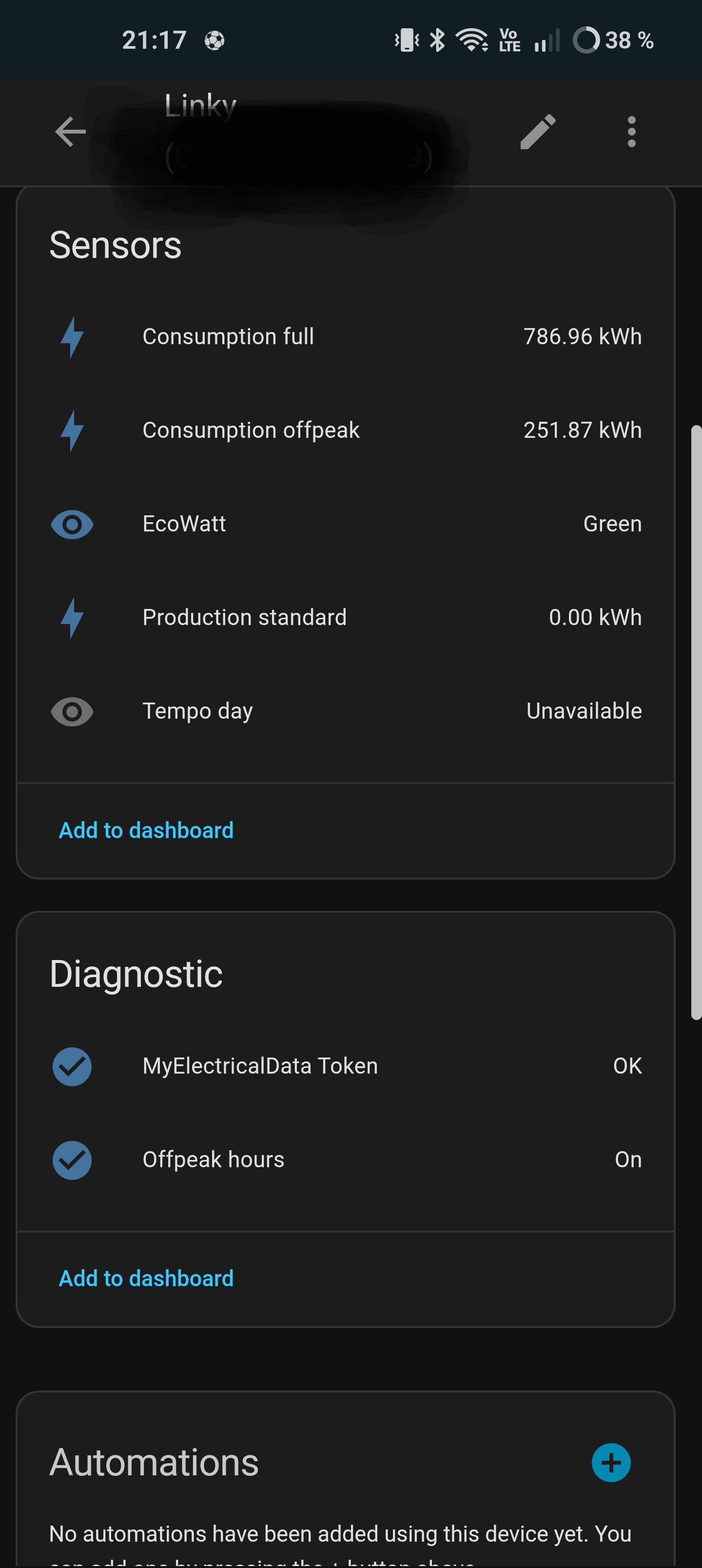The width and height of the screenshot is (702, 1568).
Task: Click the Consumption full lightning bolt icon
Action: tap(72, 336)
